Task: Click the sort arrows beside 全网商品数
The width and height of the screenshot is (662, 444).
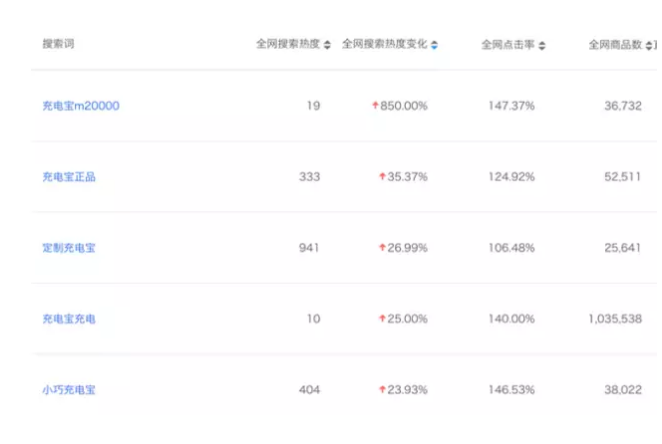Action: 649,46
